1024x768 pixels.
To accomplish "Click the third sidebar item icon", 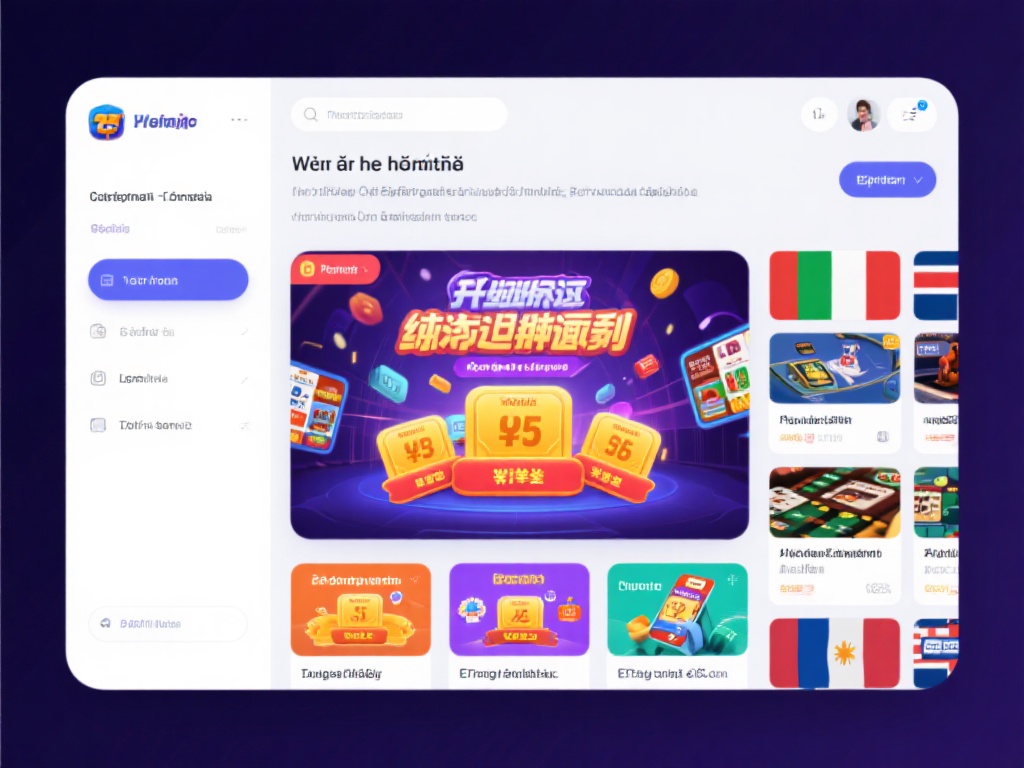I will pyautogui.click(x=98, y=378).
